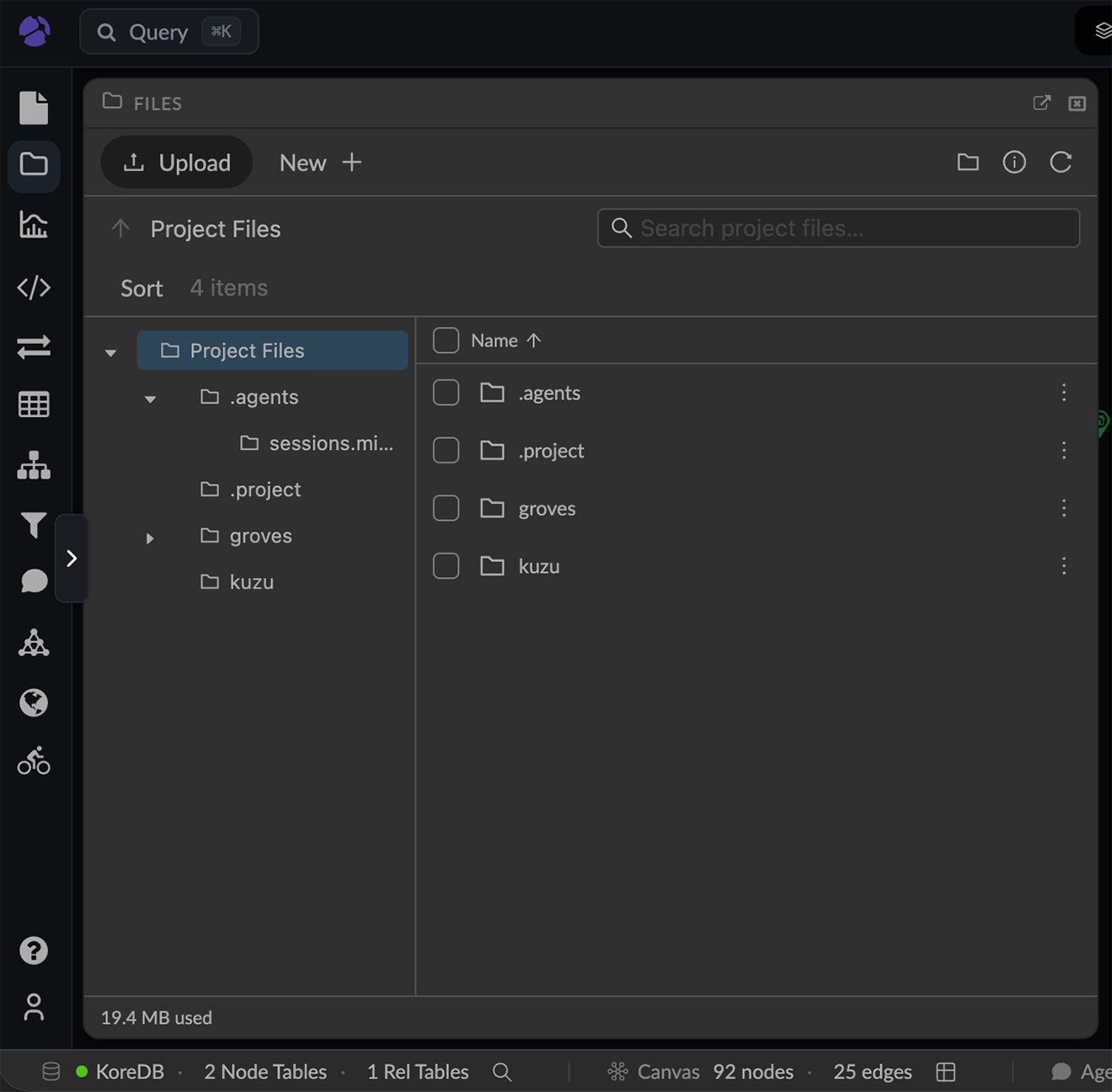Open the database search magnifier in status bar
This screenshot has height=1092, width=1112.
[502, 1072]
